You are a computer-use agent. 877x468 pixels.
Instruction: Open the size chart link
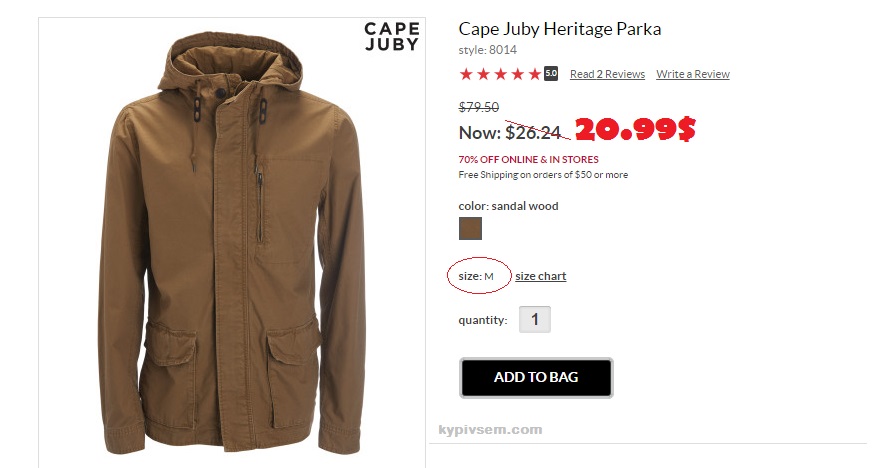[x=540, y=276]
